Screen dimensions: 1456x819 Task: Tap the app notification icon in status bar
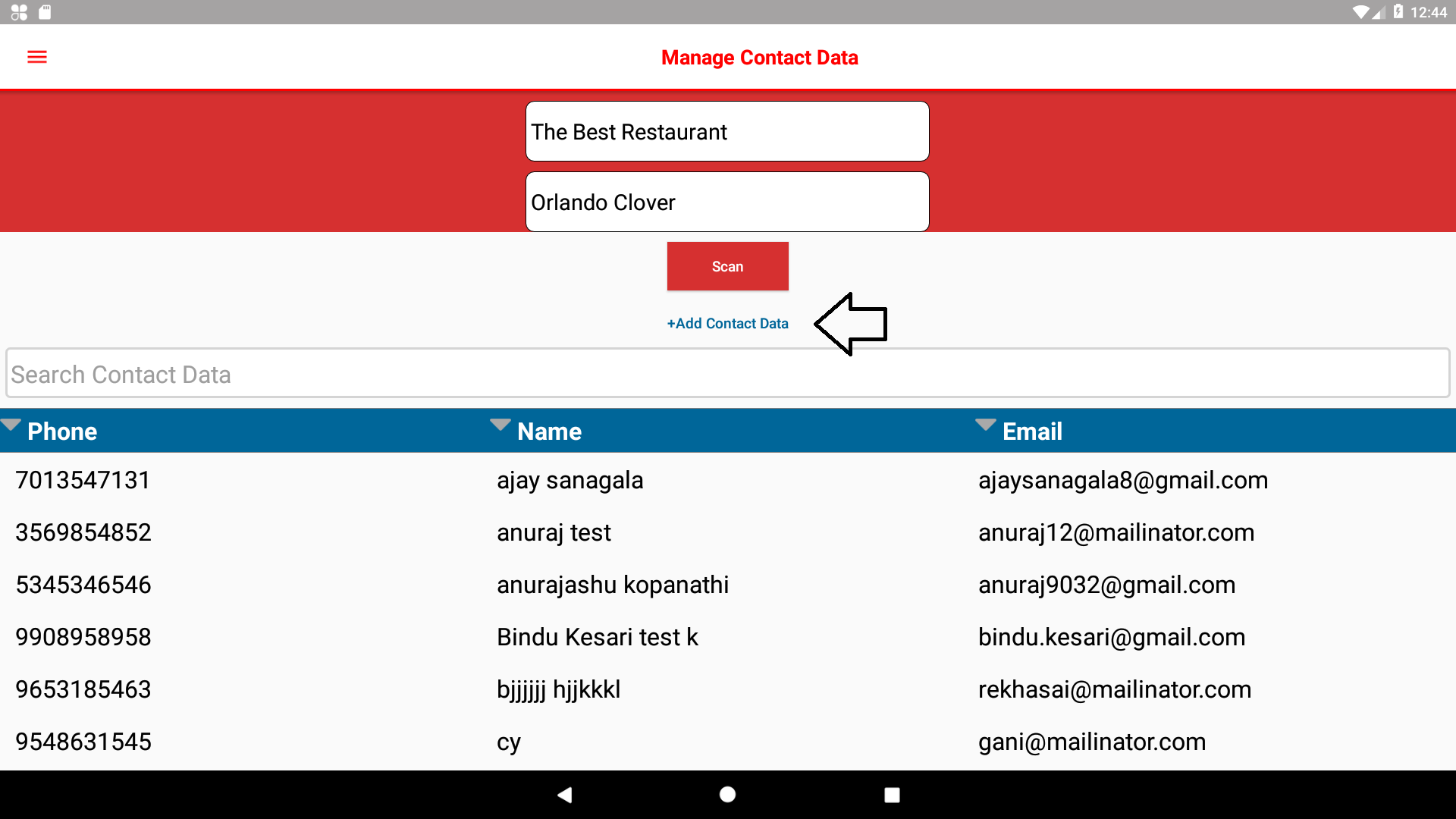coord(19,12)
